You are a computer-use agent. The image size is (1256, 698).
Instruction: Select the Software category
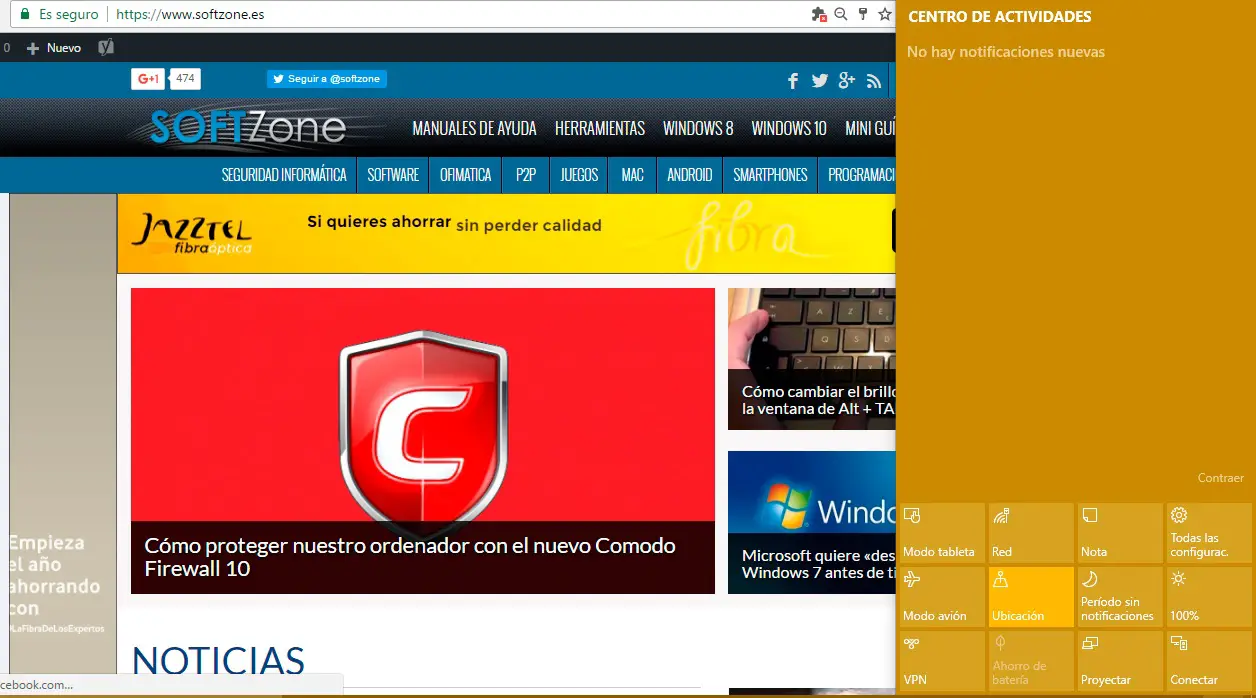[x=393, y=175]
